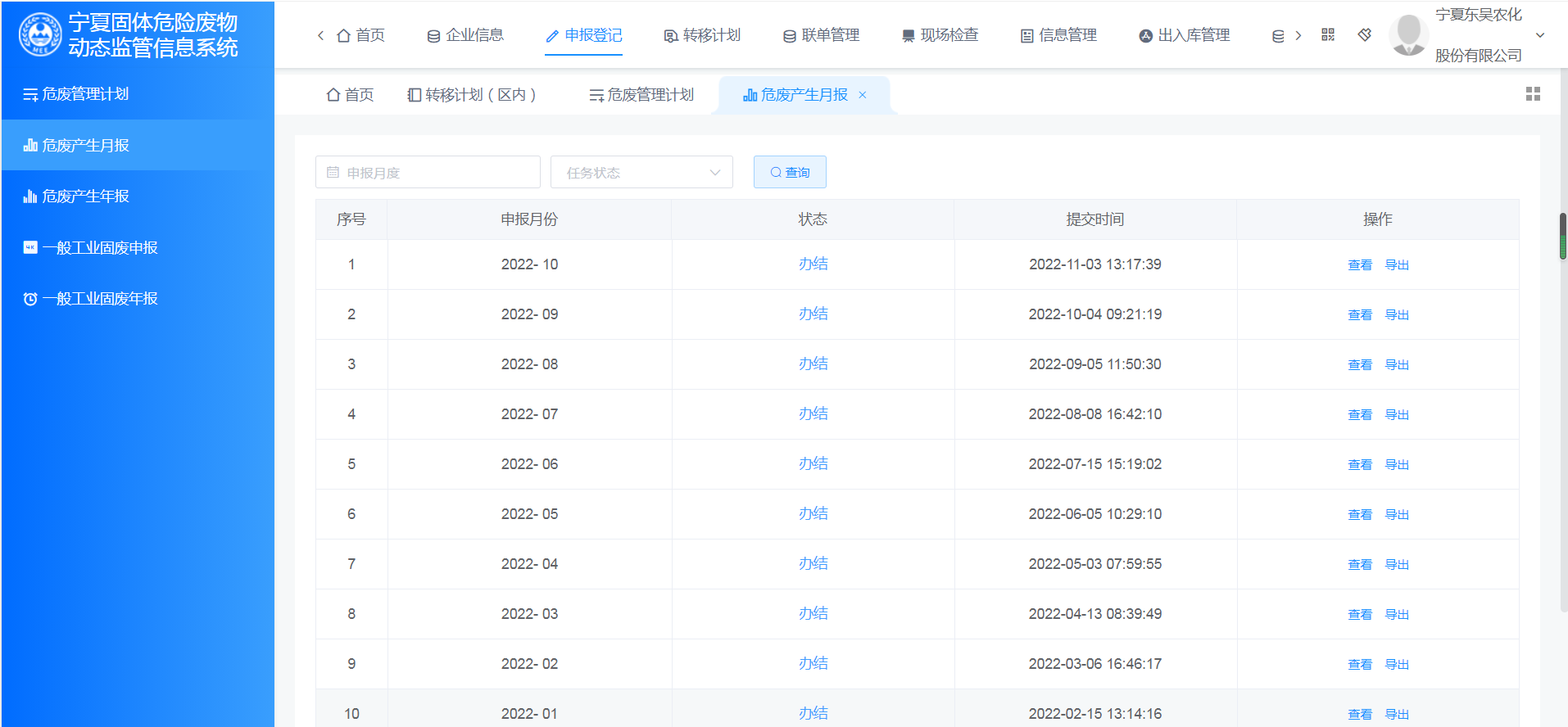The width and height of the screenshot is (1568, 727).
Task: Switch to the 转移计划（区内）tab
Action: [x=472, y=95]
